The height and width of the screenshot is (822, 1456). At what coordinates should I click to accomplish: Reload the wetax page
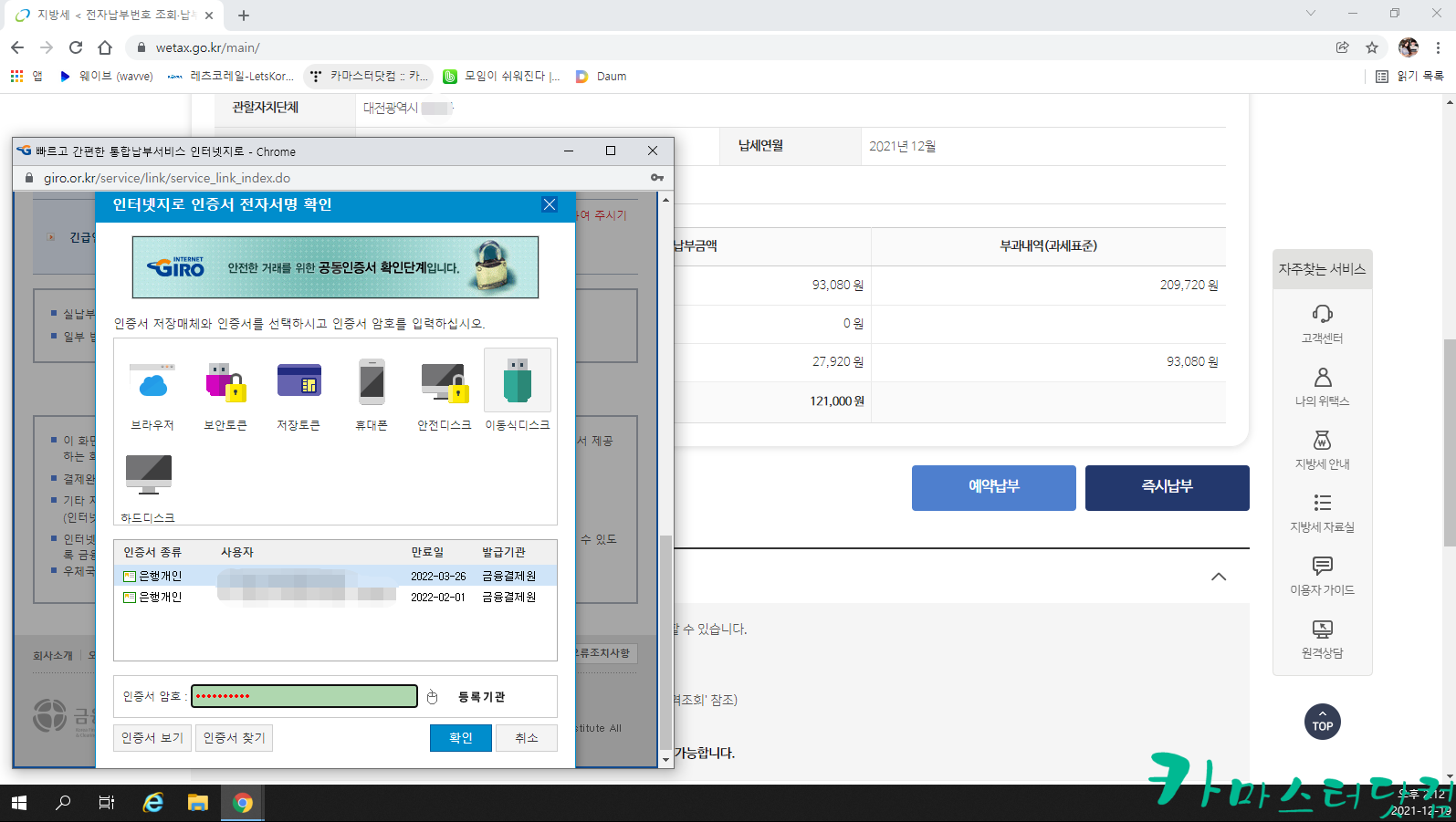click(76, 47)
